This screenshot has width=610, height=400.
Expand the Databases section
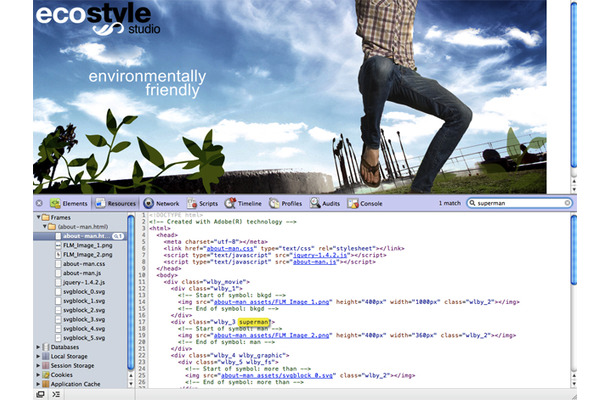(x=38, y=347)
